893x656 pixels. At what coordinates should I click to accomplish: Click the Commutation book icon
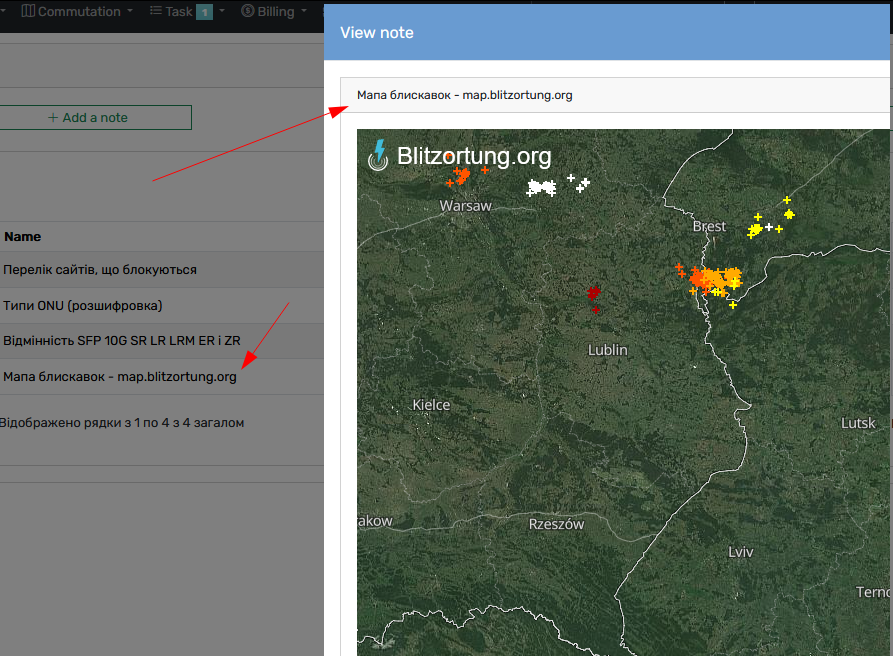tap(28, 11)
